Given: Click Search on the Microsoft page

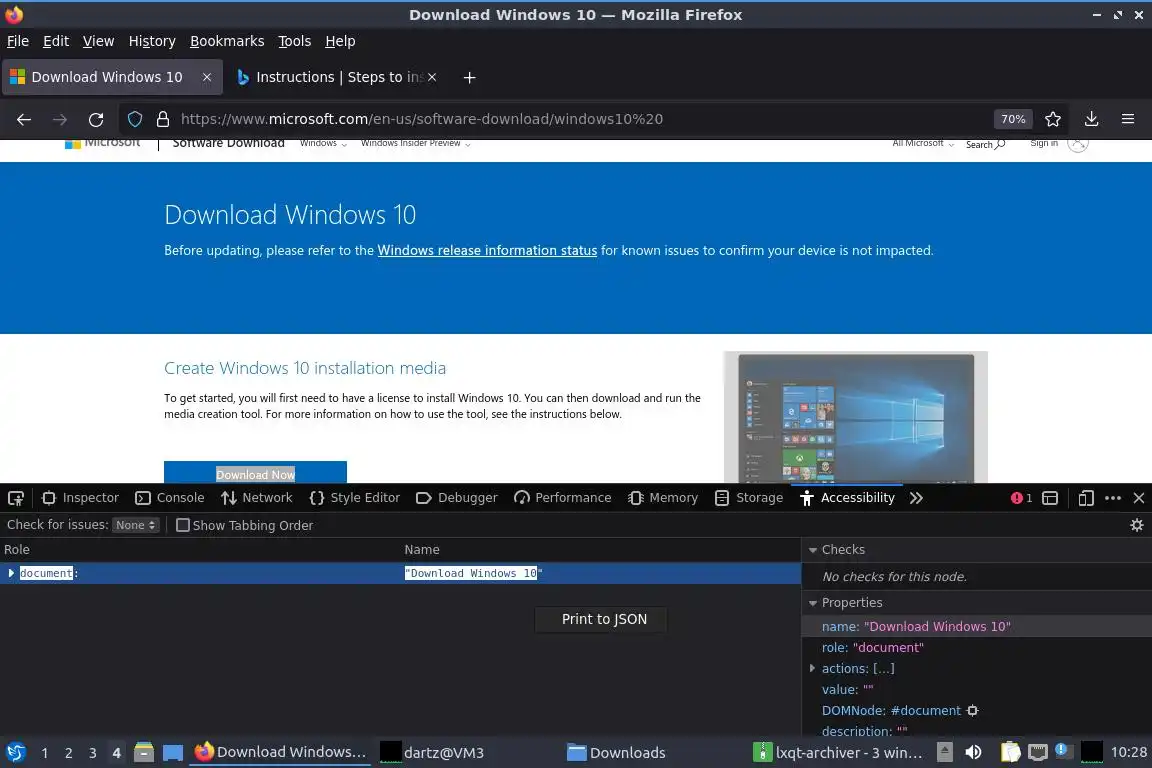Looking at the screenshot, I should coord(985,145).
